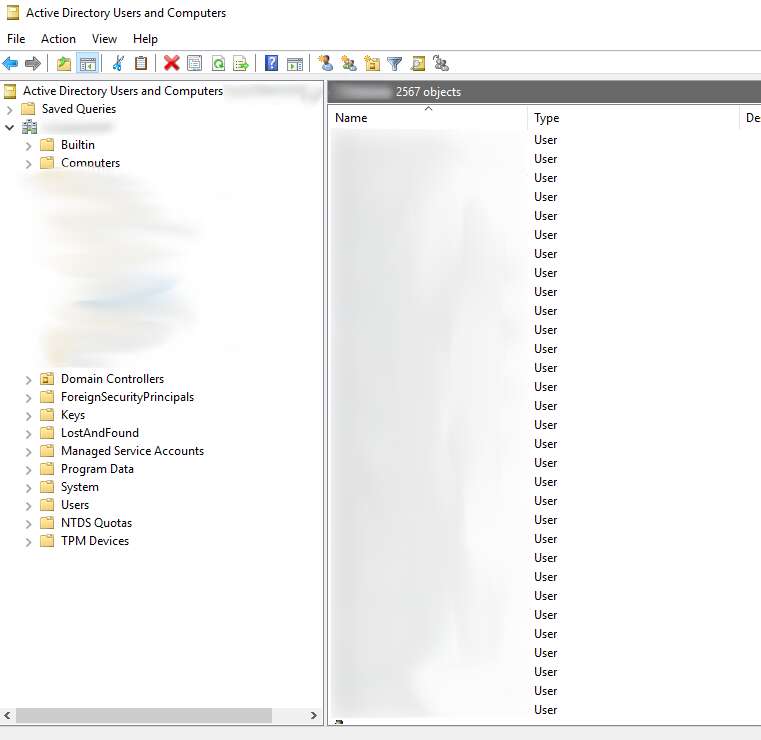
Task: Open Properties from the toolbar
Action: click(195, 63)
